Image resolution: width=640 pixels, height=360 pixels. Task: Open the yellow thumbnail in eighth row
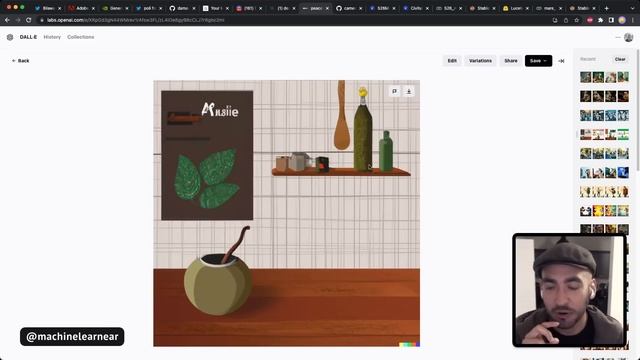[x=598, y=211]
